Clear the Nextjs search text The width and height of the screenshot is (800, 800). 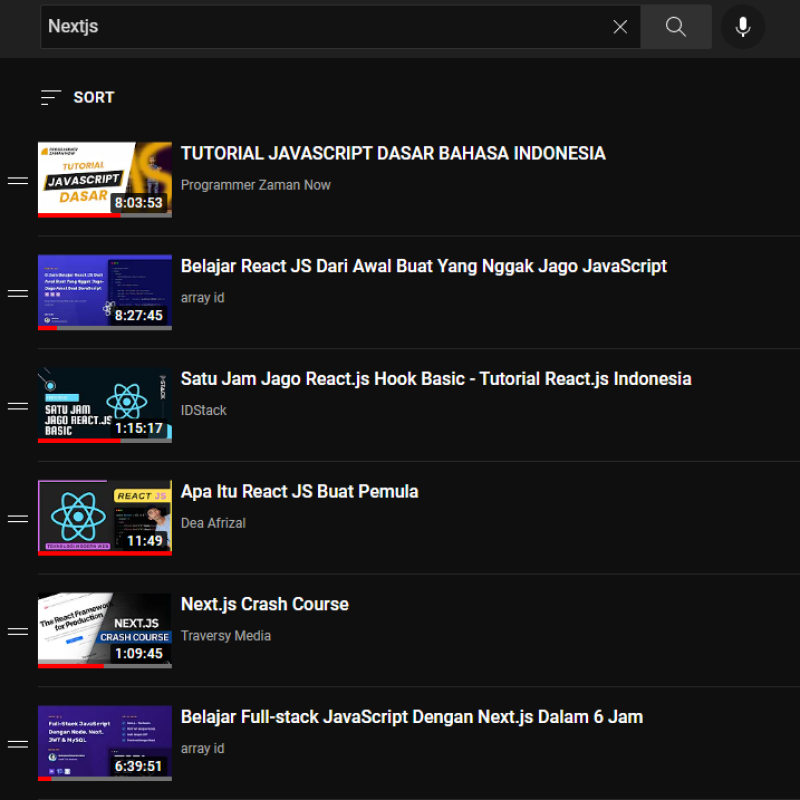click(x=620, y=27)
